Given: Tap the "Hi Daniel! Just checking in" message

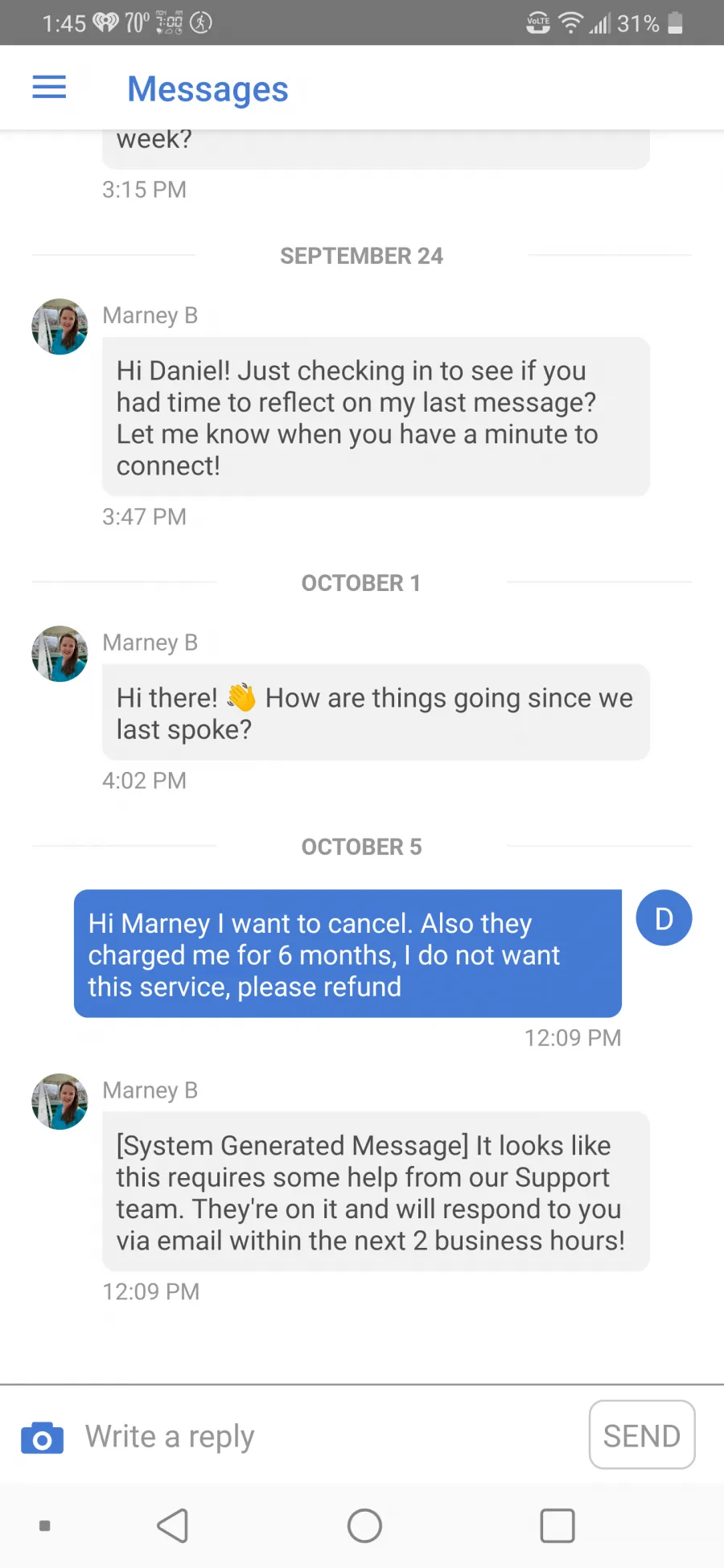Looking at the screenshot, I should pos(375,417).
